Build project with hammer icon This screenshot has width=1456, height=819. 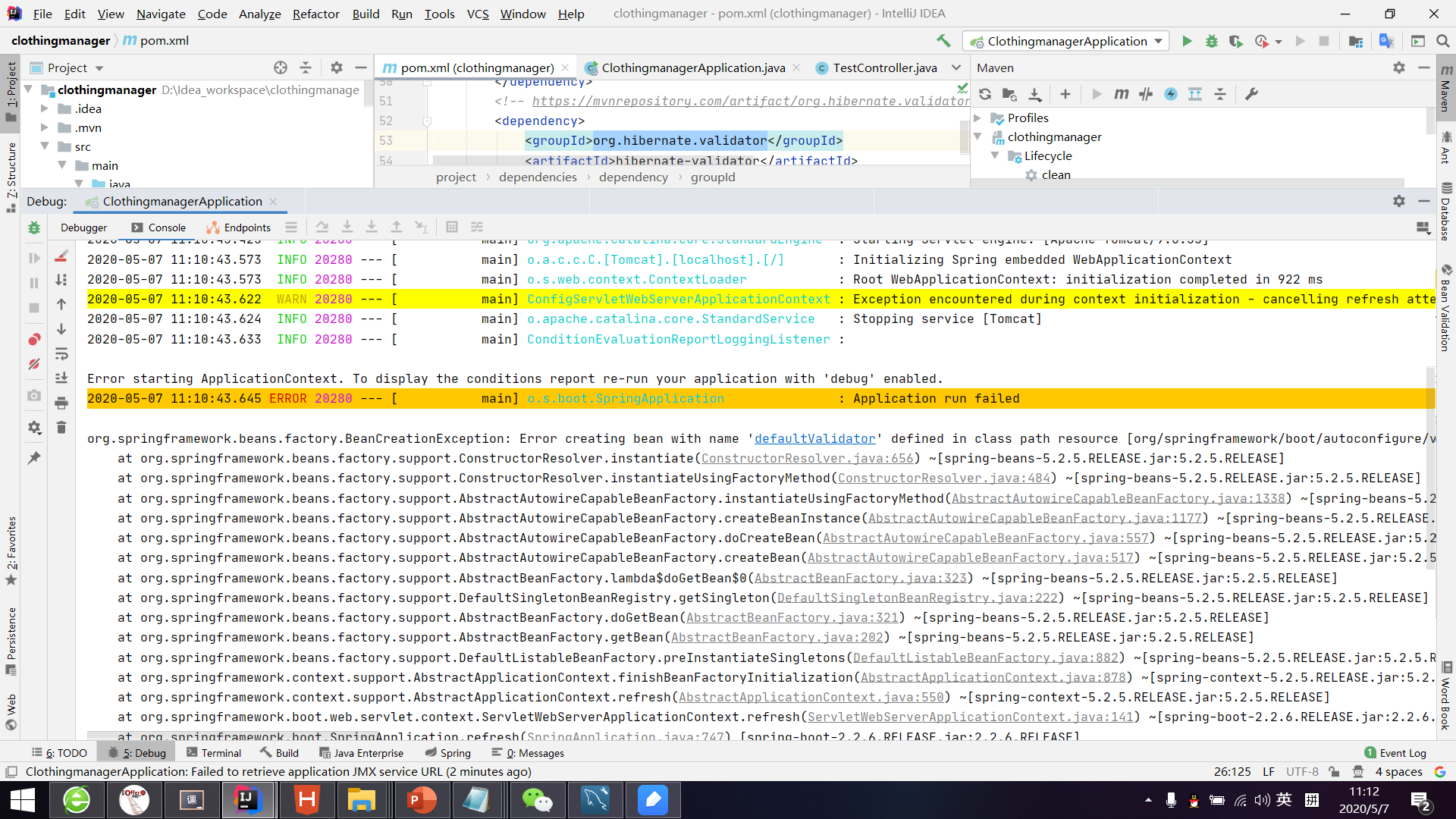[x=943, y=41]
